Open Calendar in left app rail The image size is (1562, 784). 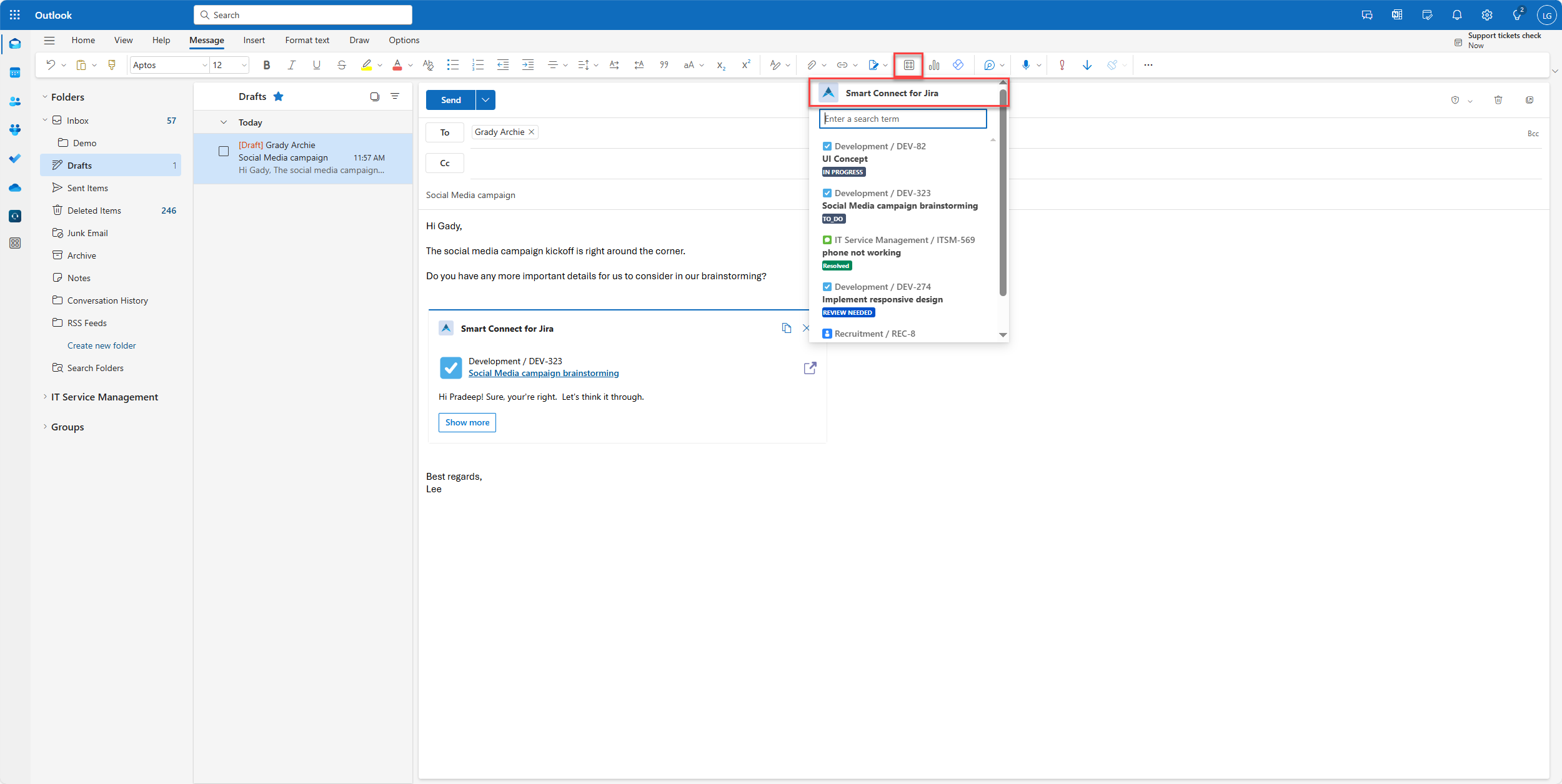click(x=15, y=72)
